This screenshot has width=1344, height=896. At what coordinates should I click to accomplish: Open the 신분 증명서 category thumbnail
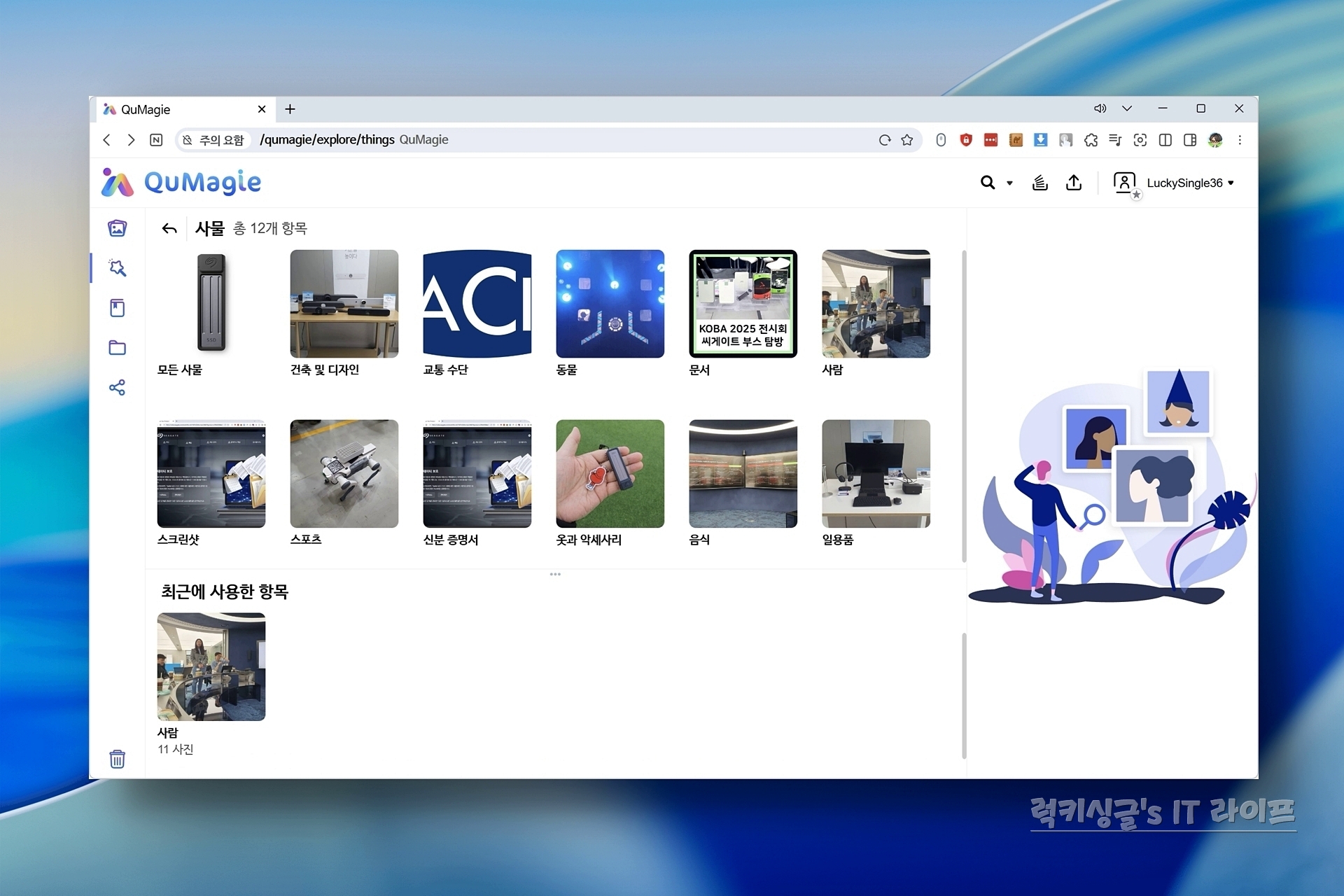tap(477, 474)
